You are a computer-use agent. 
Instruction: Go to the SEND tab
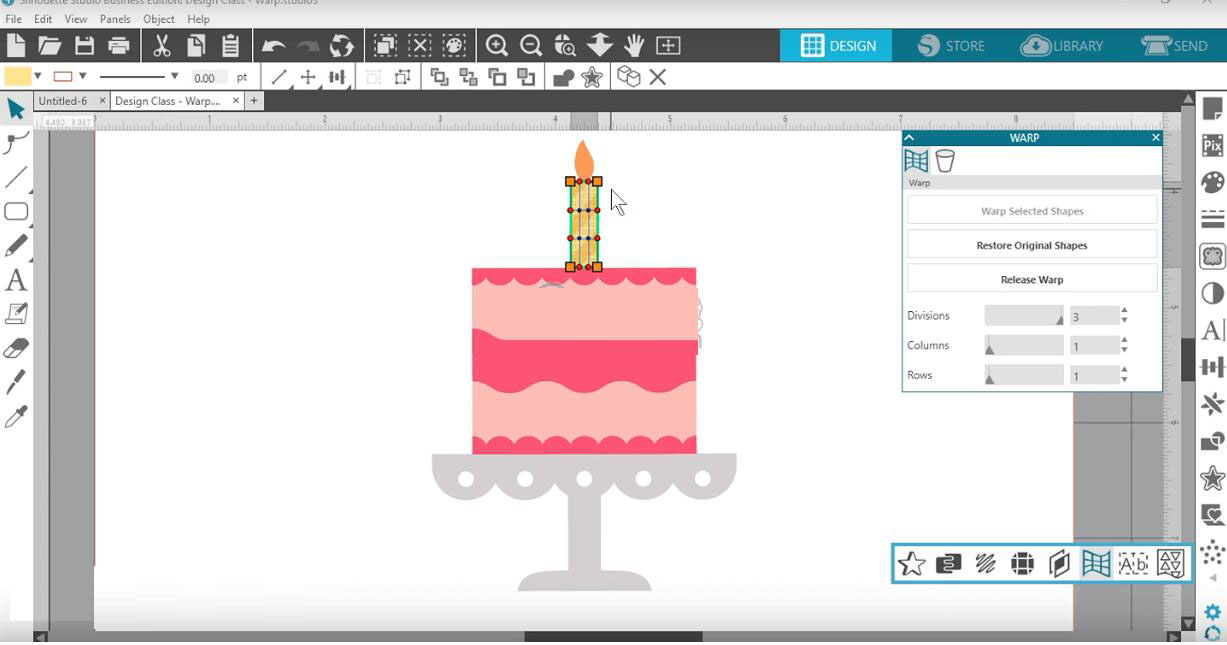(x=1176, y=46)
